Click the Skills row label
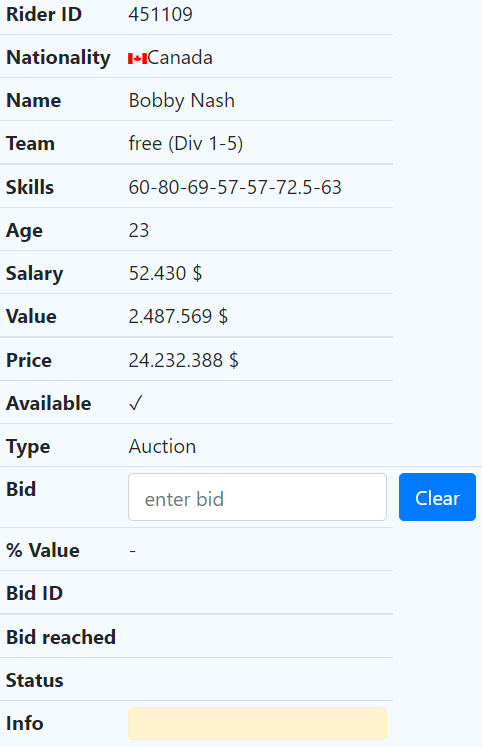The width and height of the screenshot is (482, 747). pyautogui.click(x=30, y=187)
